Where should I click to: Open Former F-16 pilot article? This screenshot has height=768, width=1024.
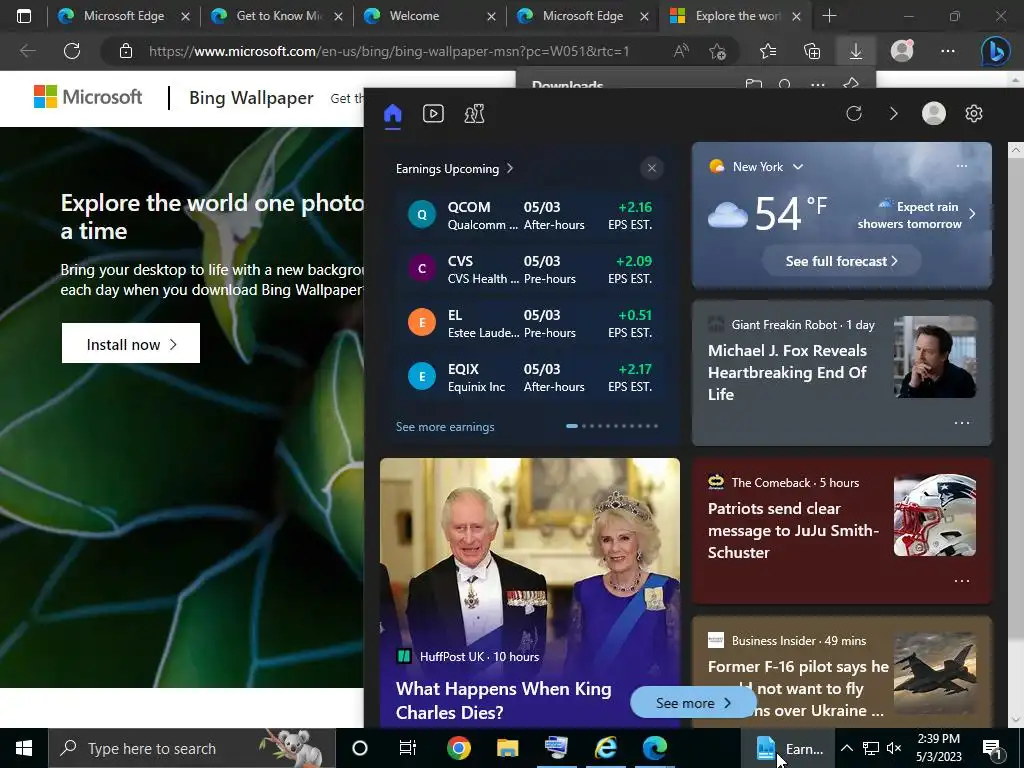coord(797,688)
